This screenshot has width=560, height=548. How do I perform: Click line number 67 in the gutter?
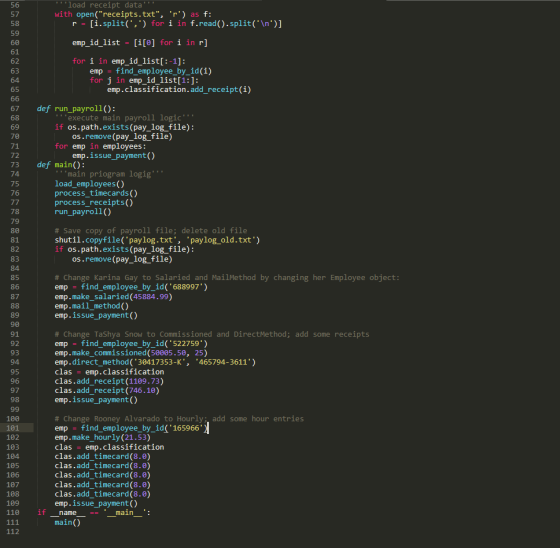(x=15, y=108)
